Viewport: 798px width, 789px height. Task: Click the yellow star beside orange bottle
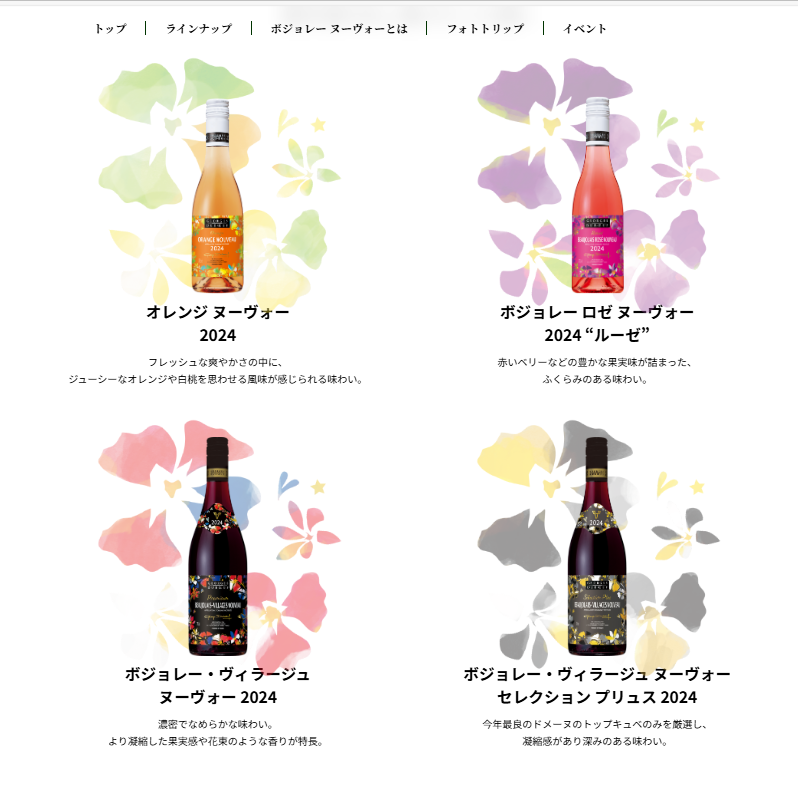click(x=319, y=124)
